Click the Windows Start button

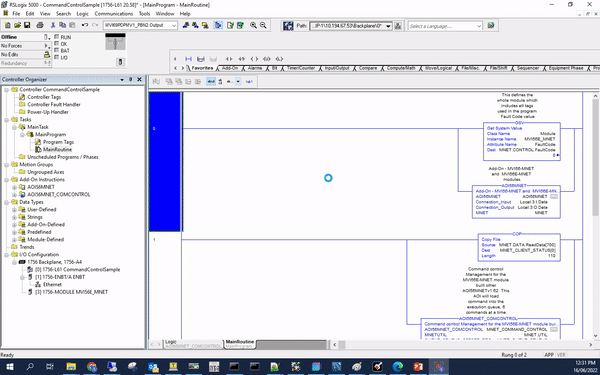[x=10, y=367]
